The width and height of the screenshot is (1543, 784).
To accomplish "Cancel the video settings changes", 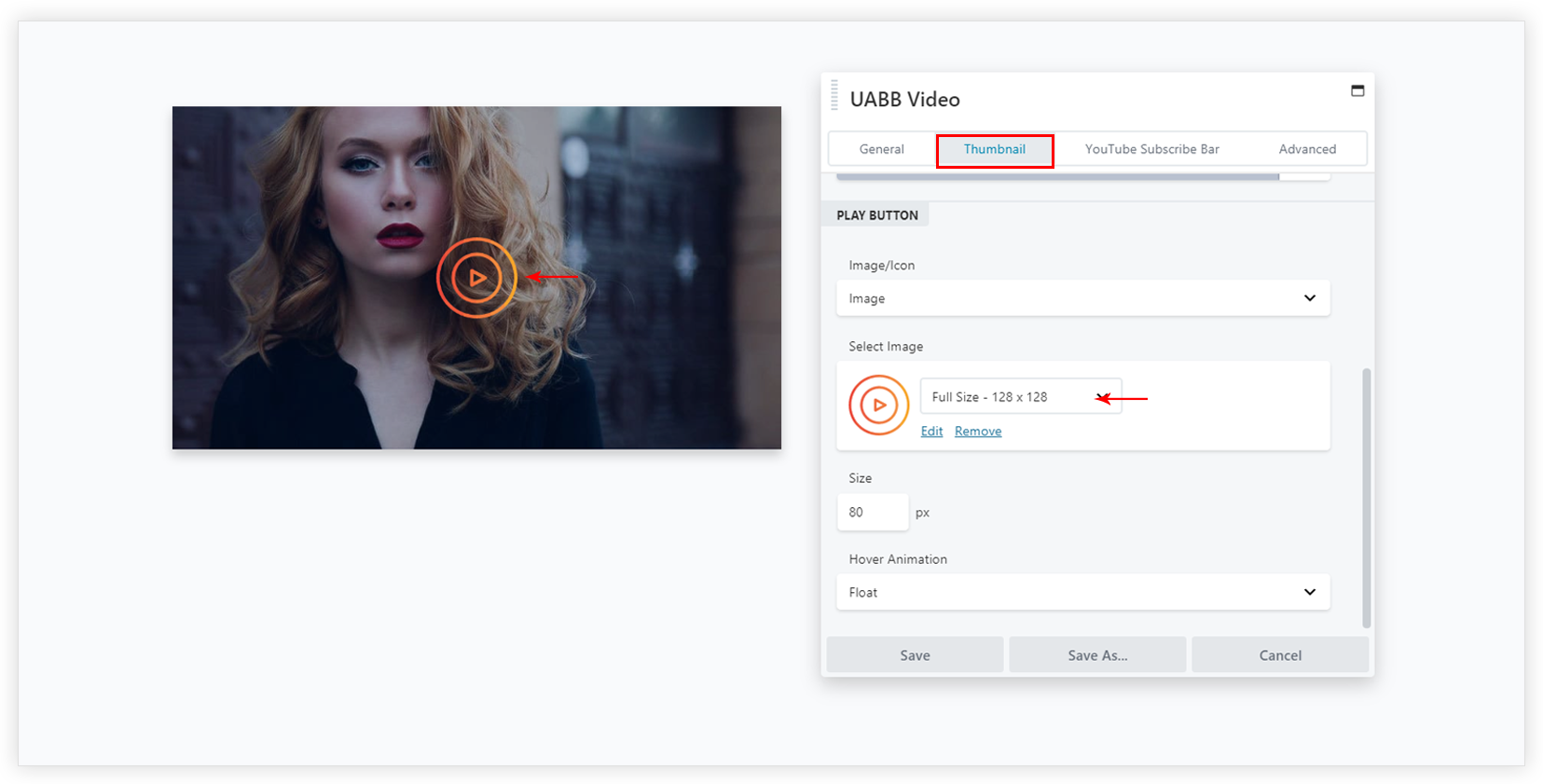I will pyautogui.click(x=1280, y=655).
